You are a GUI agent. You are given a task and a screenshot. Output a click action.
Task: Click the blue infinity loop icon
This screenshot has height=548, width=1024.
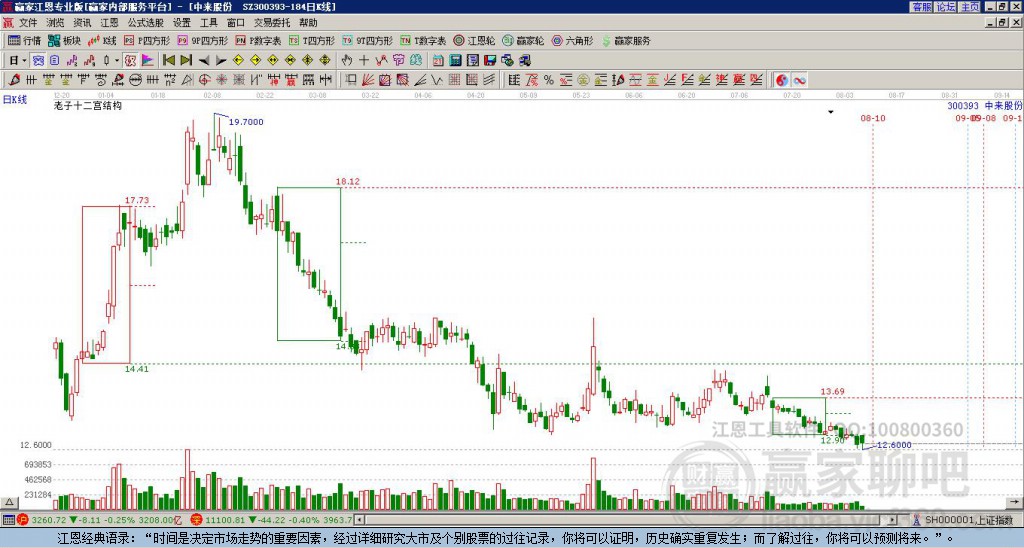[799, 80]
